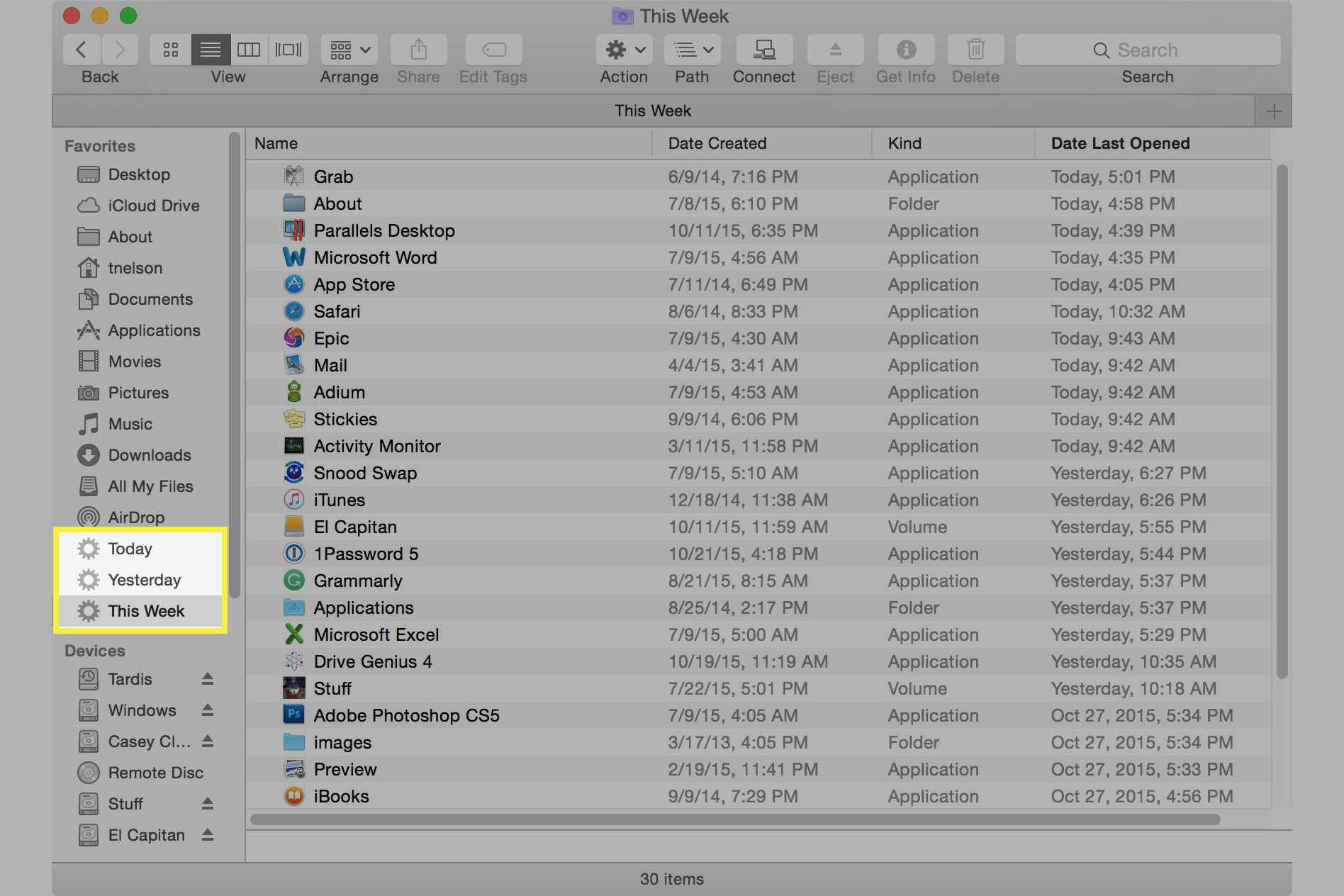Open iCloud Drive in sidebar

pos(138,206)
